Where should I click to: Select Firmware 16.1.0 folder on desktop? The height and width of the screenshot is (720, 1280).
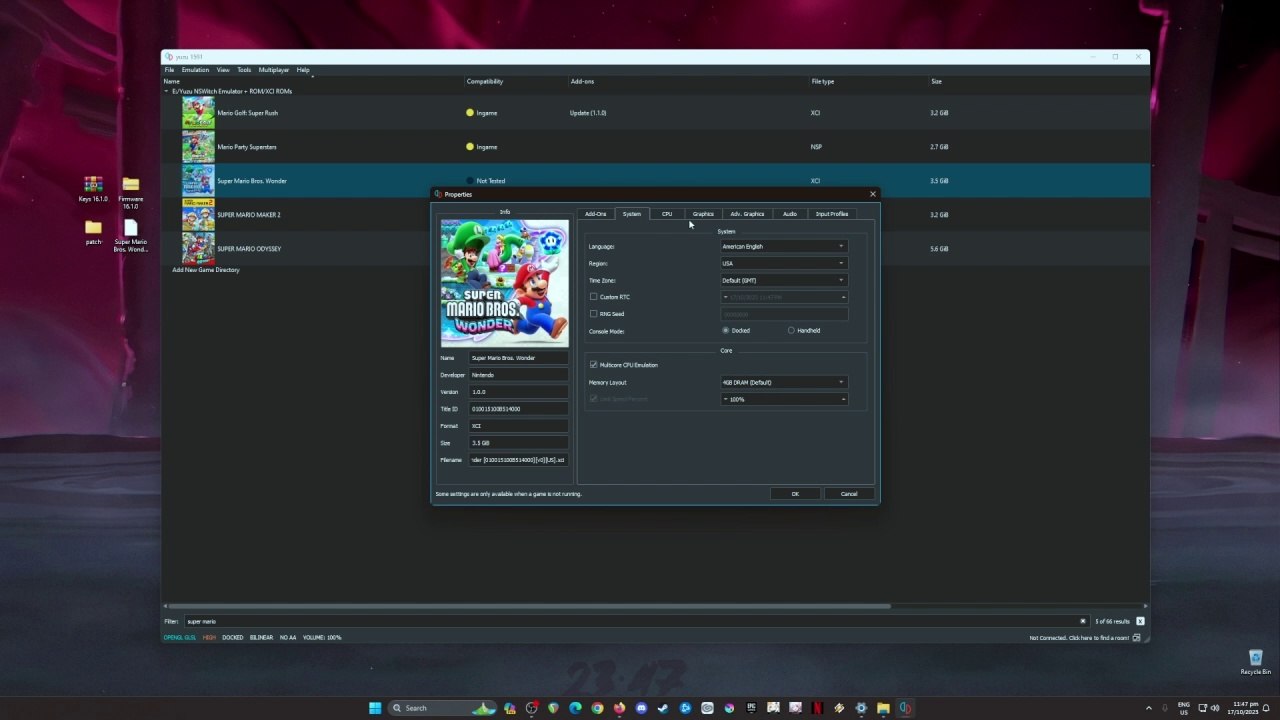[130, 193]
